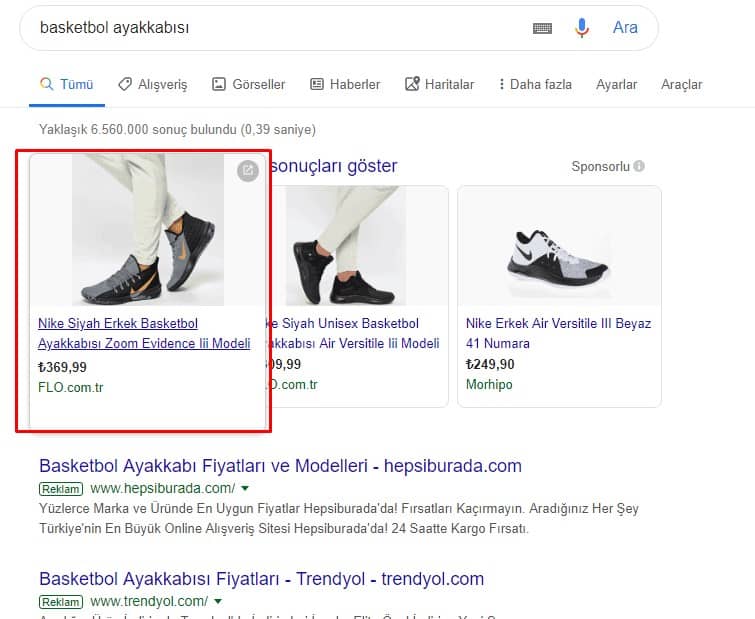Expand the Daha fazla menu
Image resolution: width=755 pixels, height=619 pixels.
[x=535, y=85]
